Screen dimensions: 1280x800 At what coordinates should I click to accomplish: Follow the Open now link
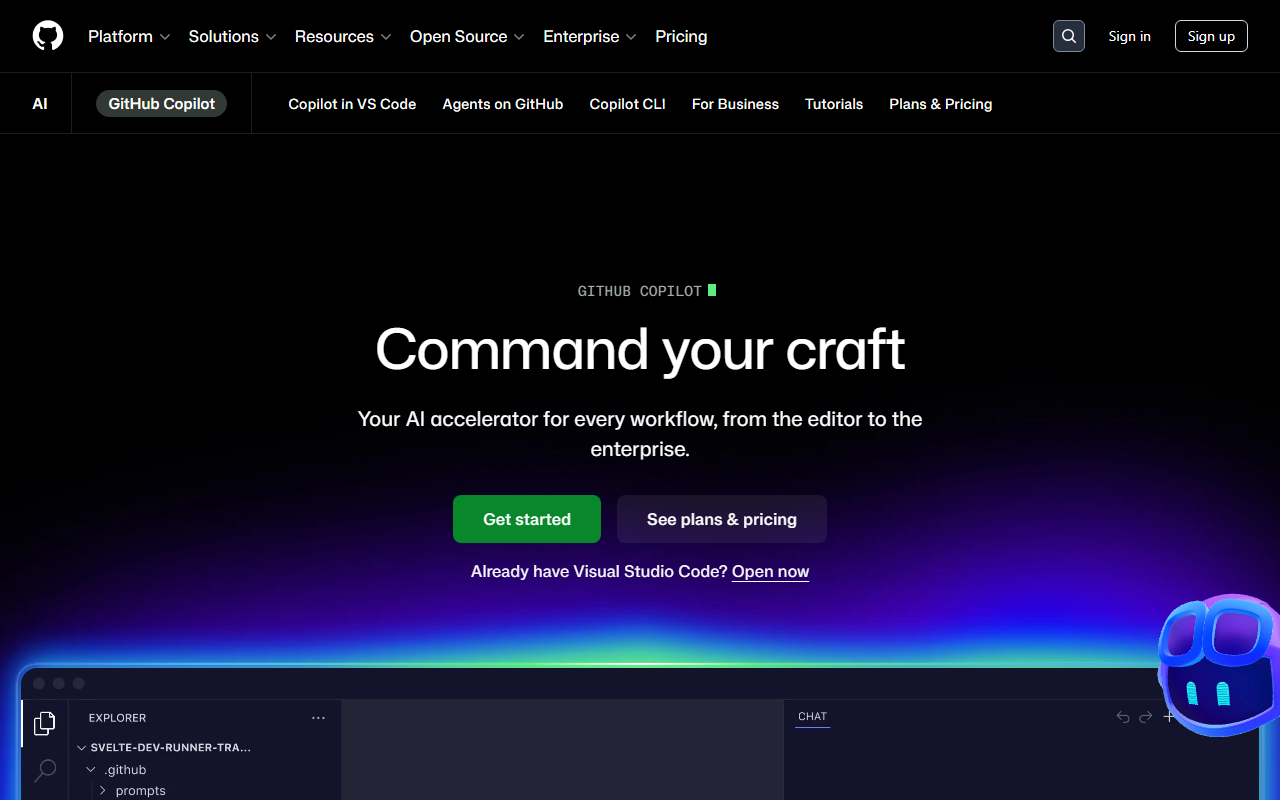click(x=770, y=572)
